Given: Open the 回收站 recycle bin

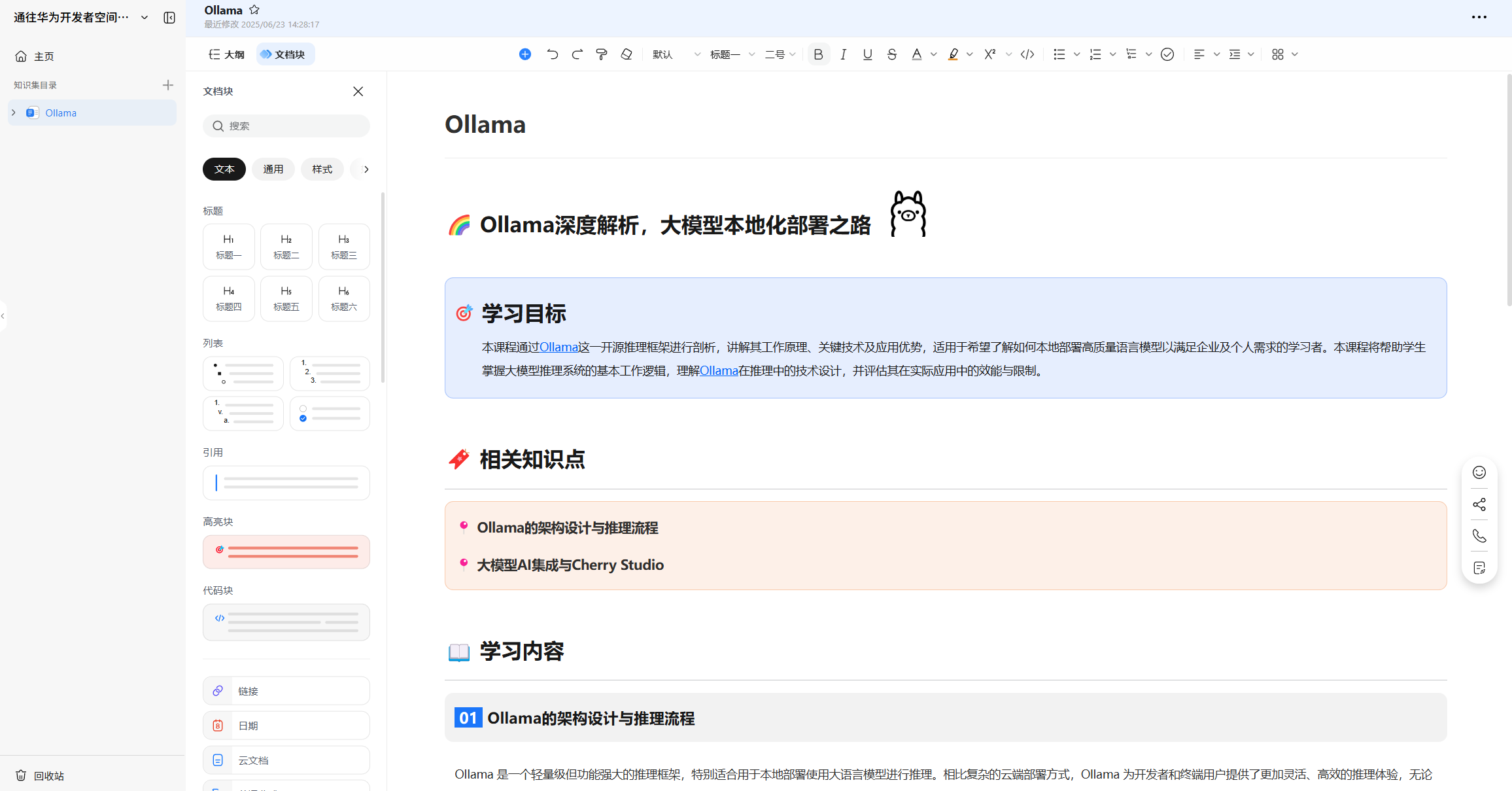Looking at the screenshot, I should click(40, 775).
